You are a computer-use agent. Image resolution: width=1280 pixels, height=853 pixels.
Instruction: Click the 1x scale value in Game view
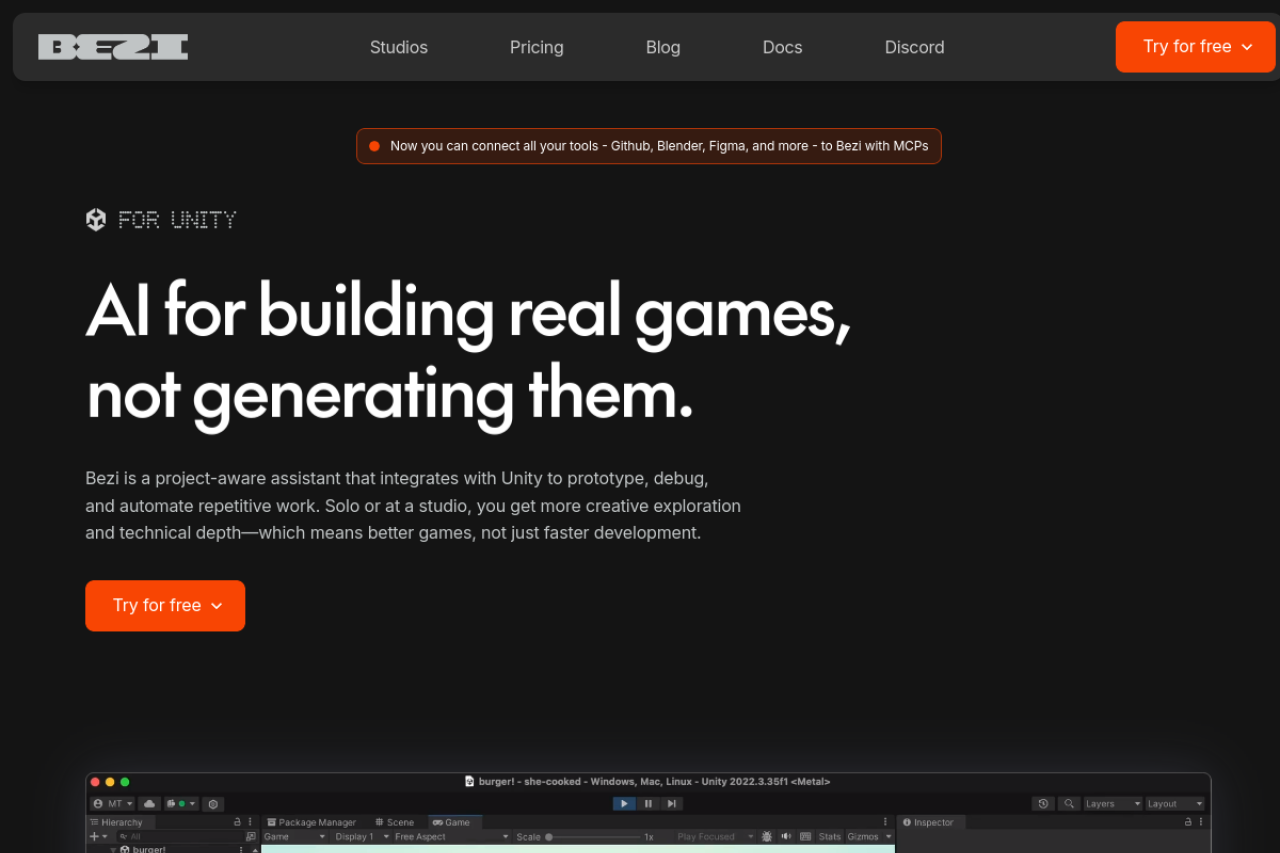[x=648, y=837]
